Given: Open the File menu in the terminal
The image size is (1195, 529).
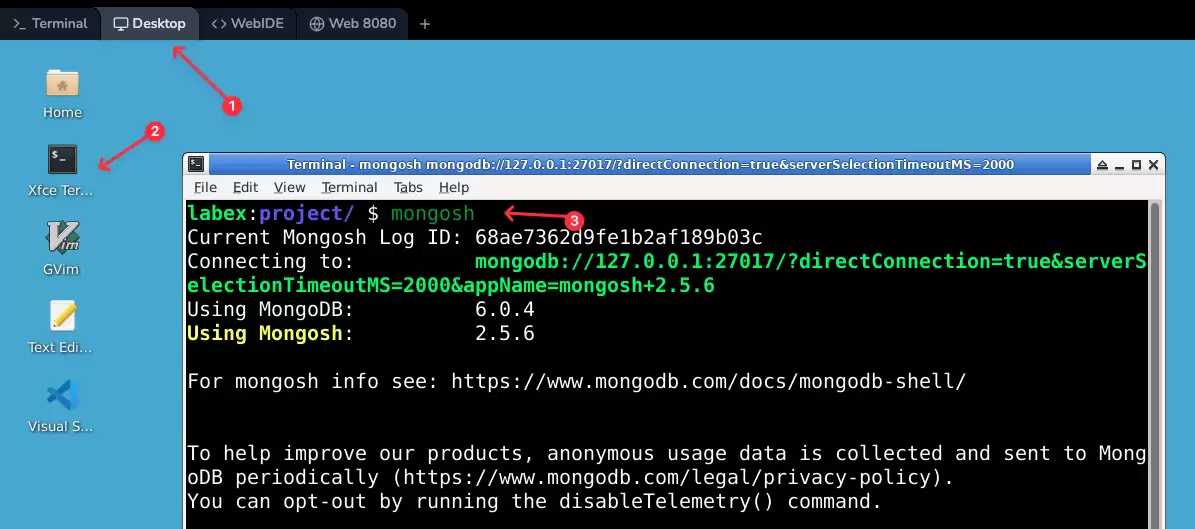Looking at the screenshot, I should (x=205, y=188).
